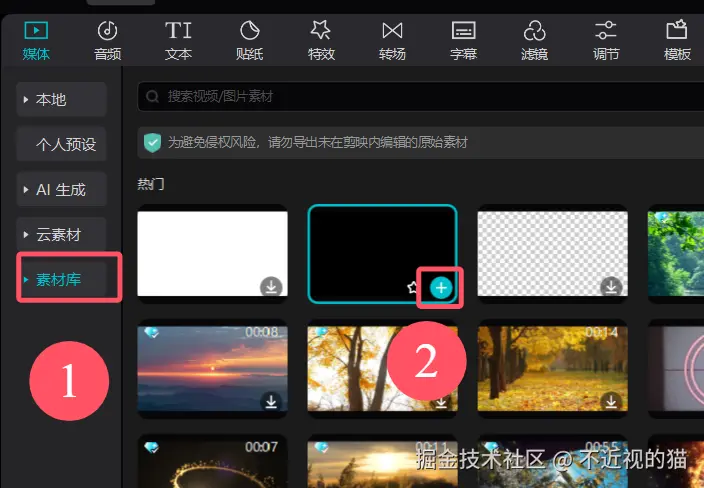
Task: Click the 热门 popular heading
Action: [151, 184]
